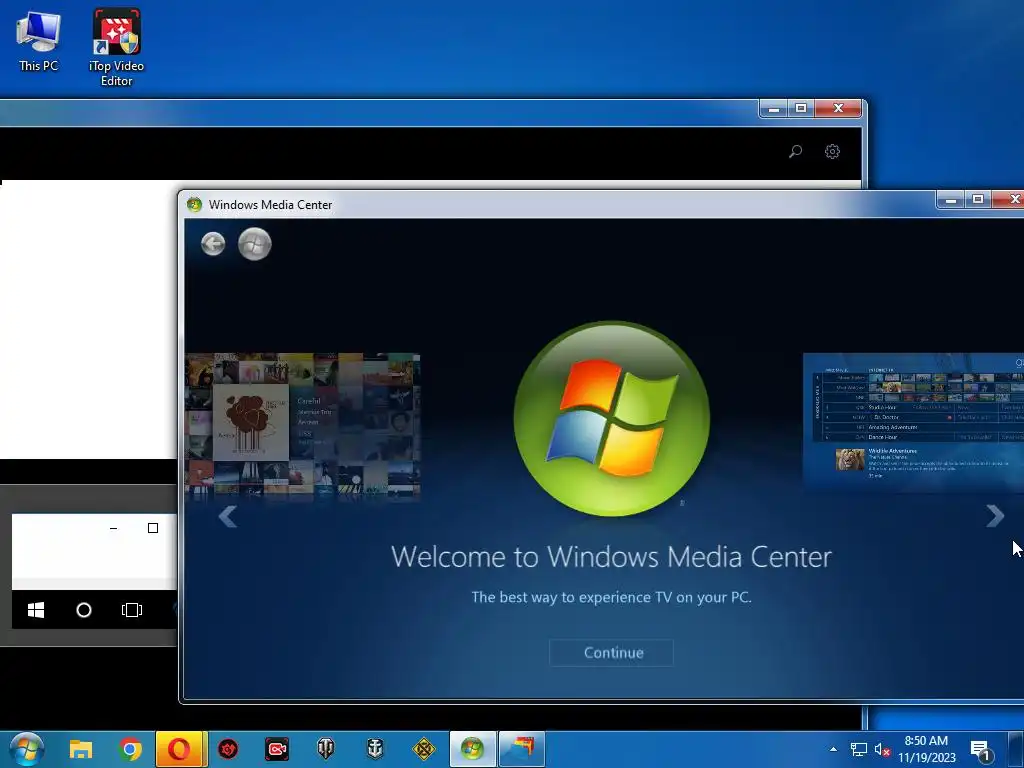Launch World of Tanks from taskbar
Image resolution: width=1024 pixels, height=768 pixels.
tap(325, 748)
